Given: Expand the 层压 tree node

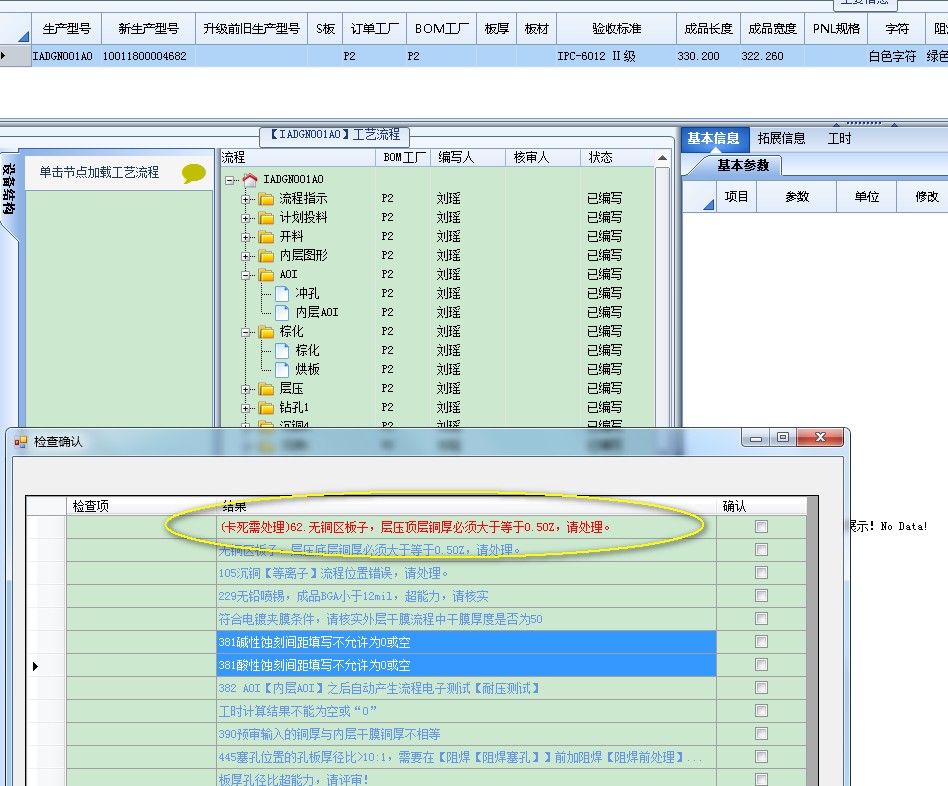Looking at the screenshot, I should pyautogui.click(x=245, y=389).
